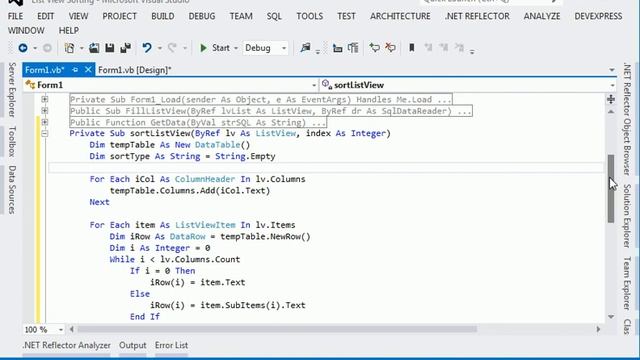This screenshot has width=640, height=360.
Task: Click the previous bookmark icon
Action: 428,48
